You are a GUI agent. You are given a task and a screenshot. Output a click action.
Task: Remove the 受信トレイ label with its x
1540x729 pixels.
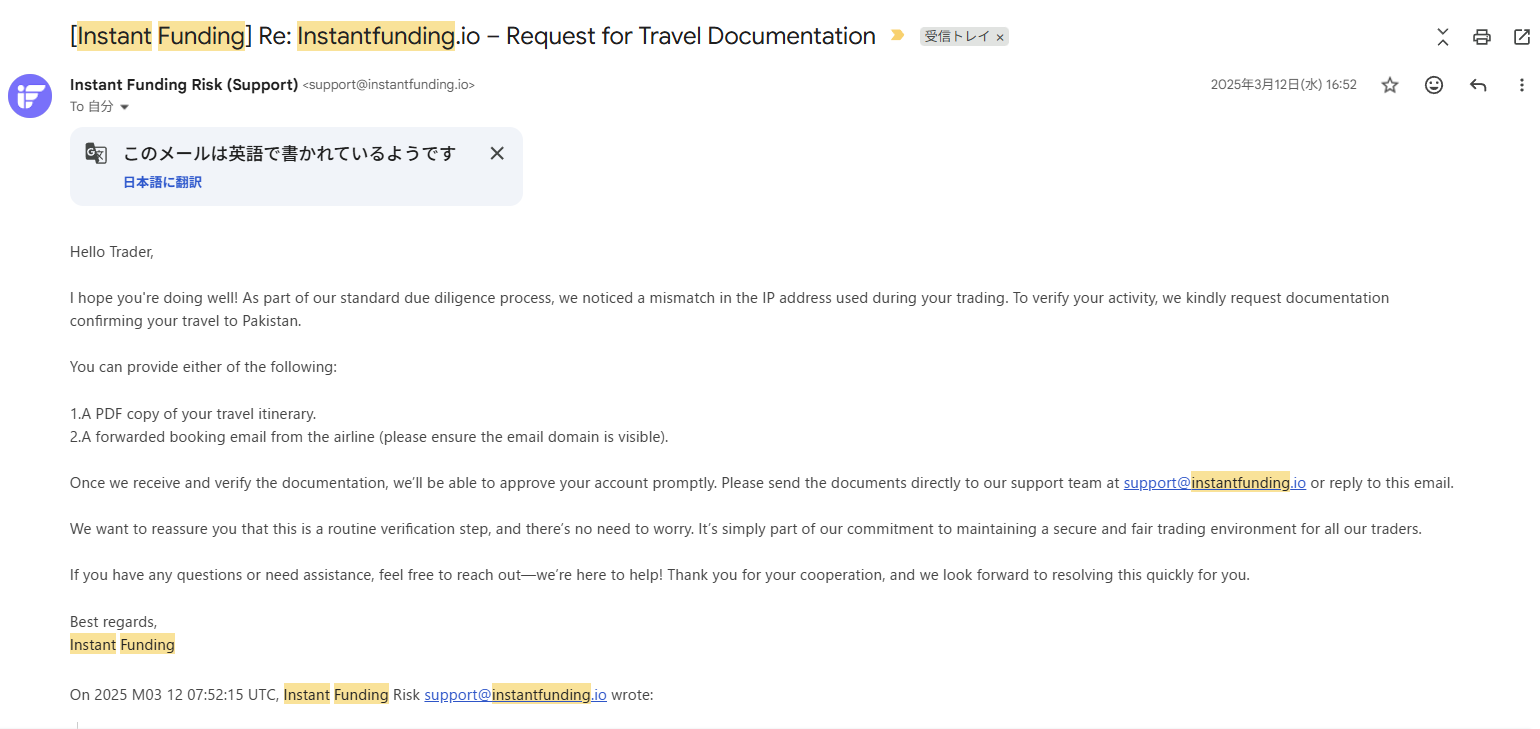1000,37
